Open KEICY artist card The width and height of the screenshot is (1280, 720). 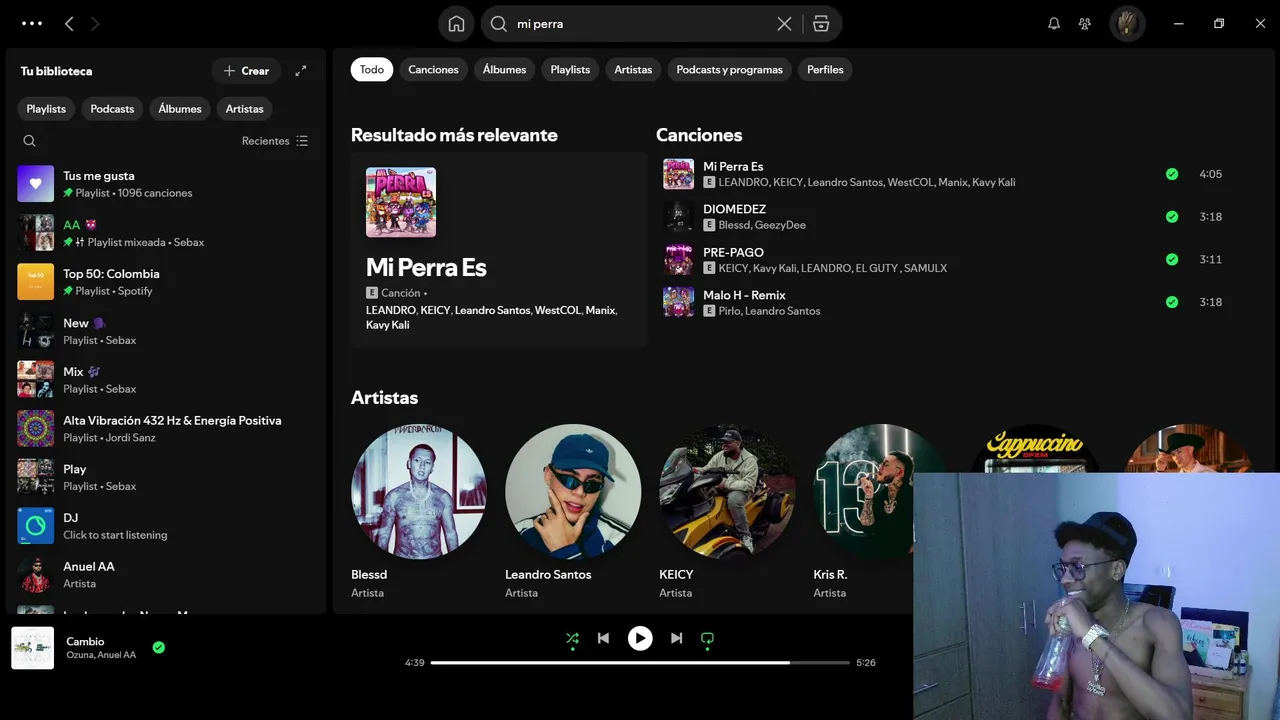tap(727, 512)
